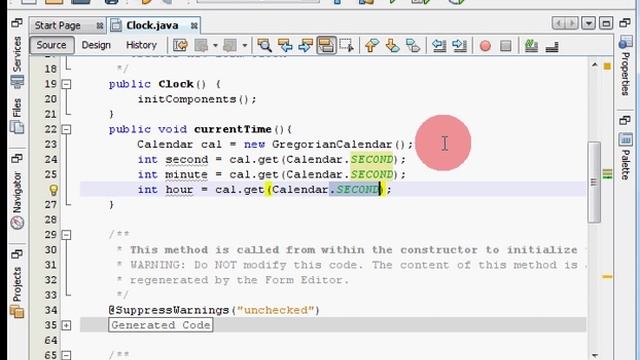Click the green mark in error stripe
Image resolution: width=640 pixels, height=360 pixels.
pyautogui.click(x=607, y=174)
